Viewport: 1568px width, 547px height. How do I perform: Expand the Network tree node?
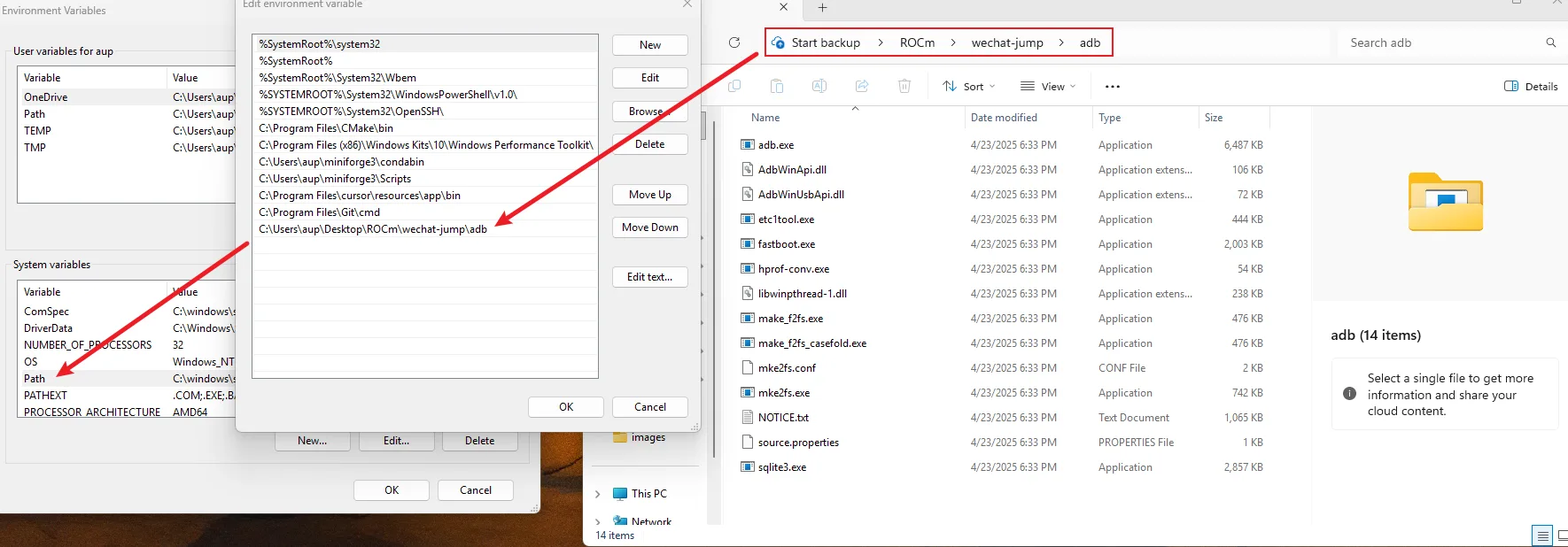tap(598, 521)
